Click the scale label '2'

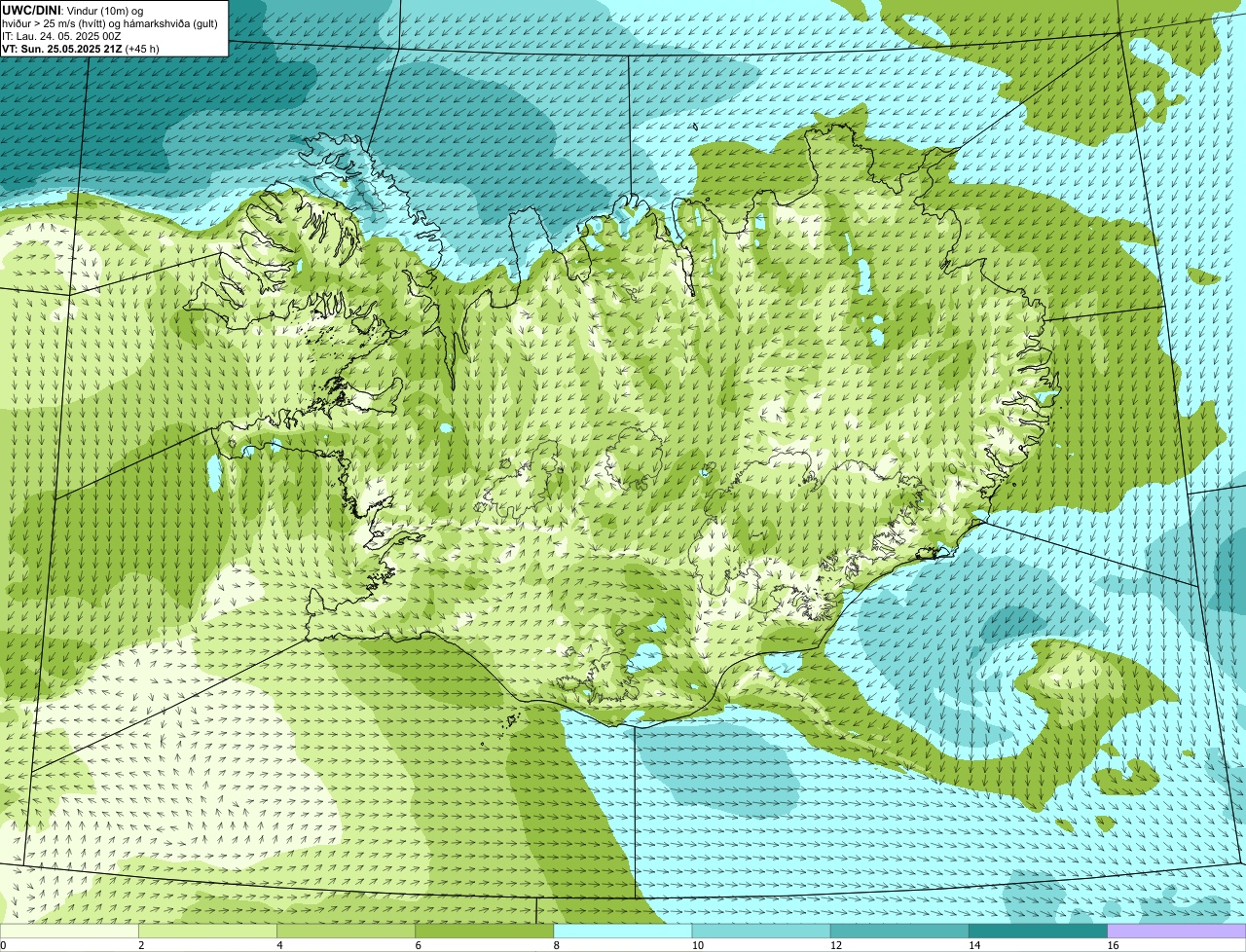pyautogui.click(x=141, y=945)
